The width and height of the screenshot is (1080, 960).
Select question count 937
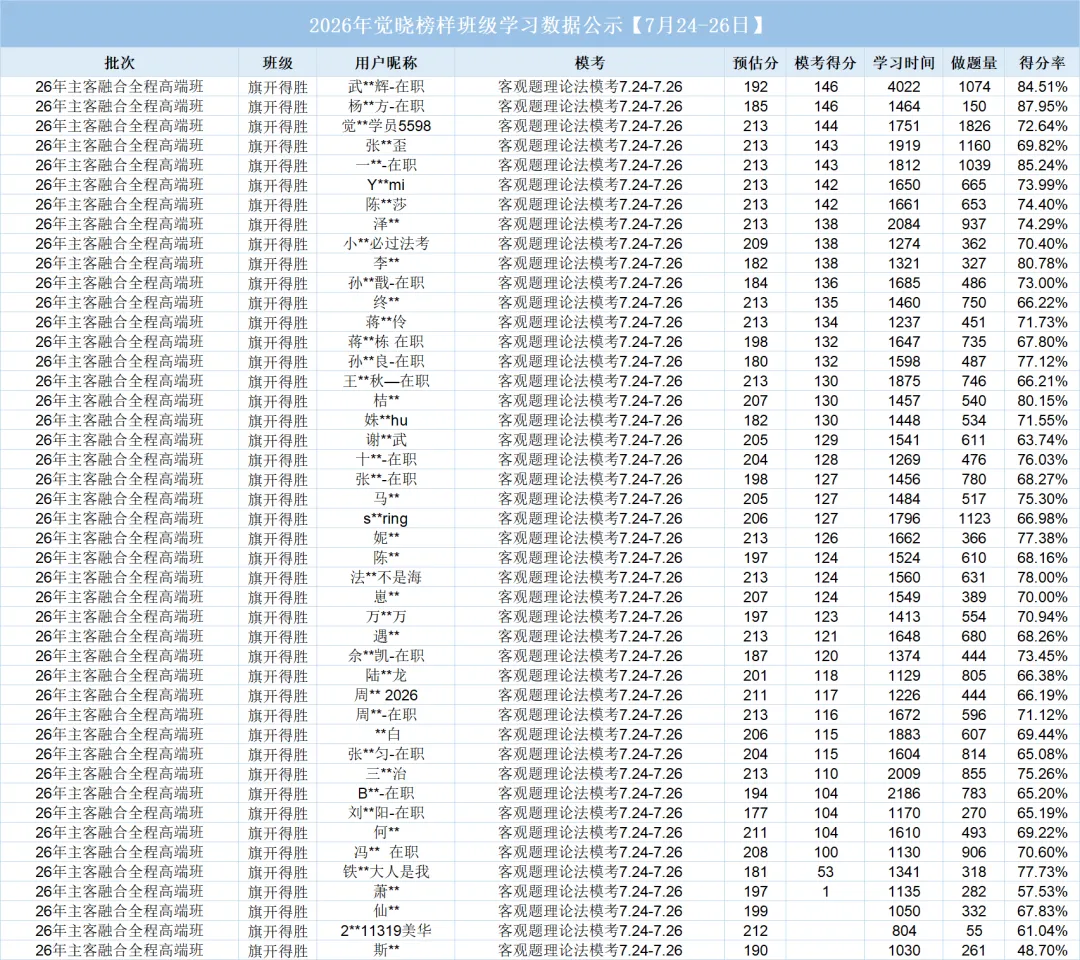point(974,224)
